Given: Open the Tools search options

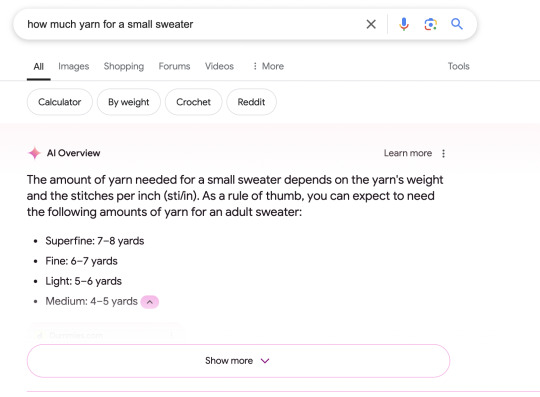Looking at the screenshot, I should (x=458, y=66).
